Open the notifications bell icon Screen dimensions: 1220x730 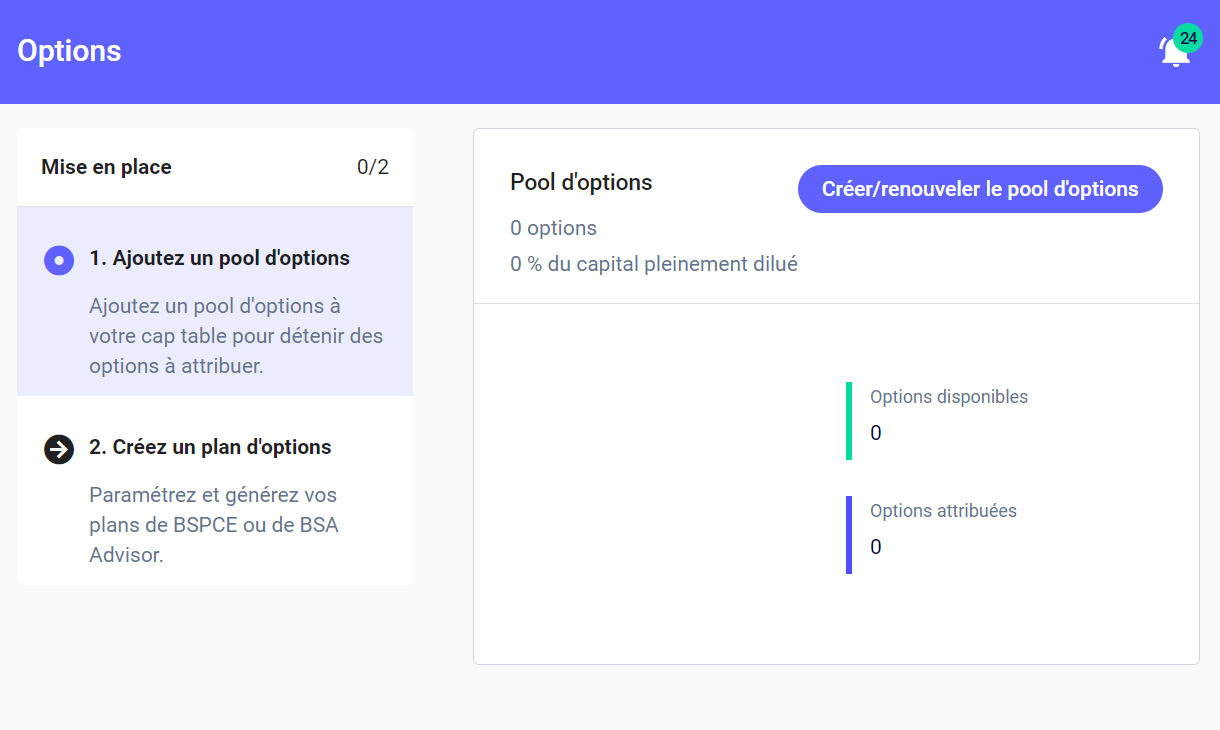point(1173,54)
